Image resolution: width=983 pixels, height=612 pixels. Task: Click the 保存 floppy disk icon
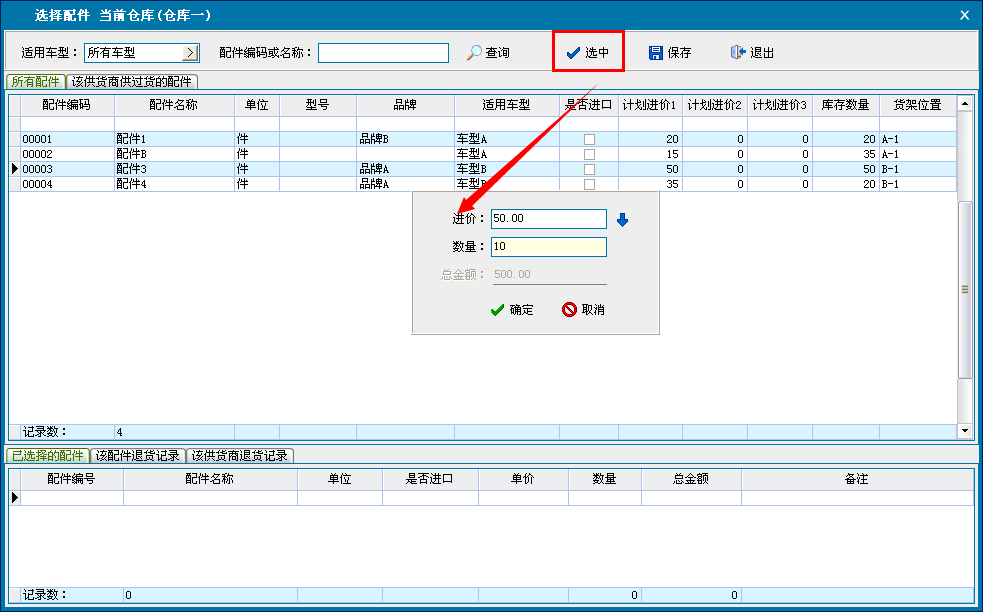[656, 53]
